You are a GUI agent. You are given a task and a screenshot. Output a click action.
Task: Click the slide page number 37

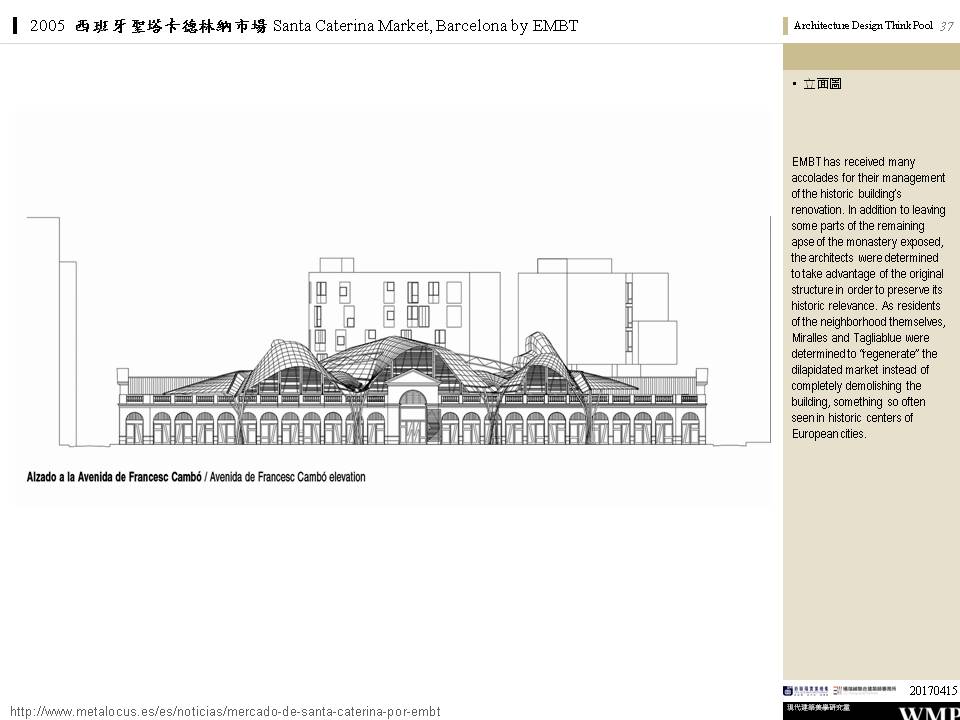click(x=946, y=26)
